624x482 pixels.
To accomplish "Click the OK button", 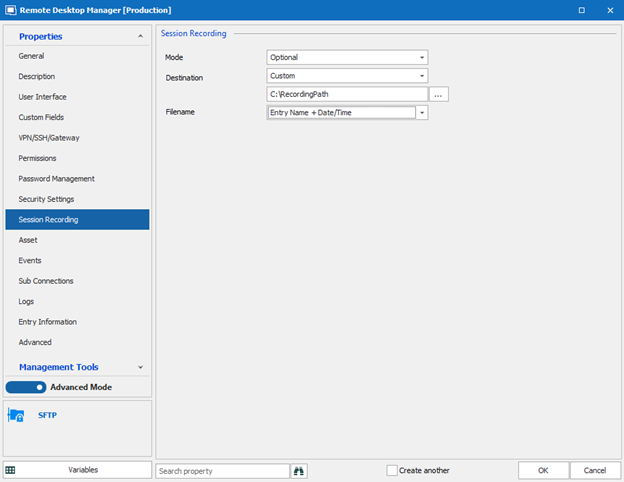I will pos(543,470).
